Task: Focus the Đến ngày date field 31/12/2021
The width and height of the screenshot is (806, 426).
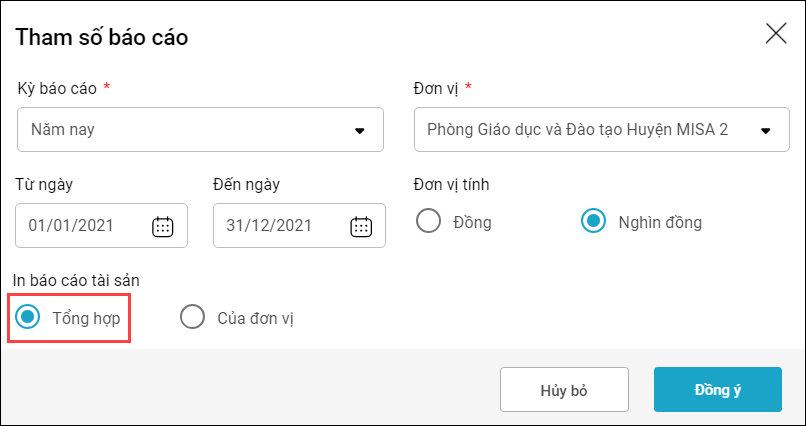Action: click(x=299, y=226)
